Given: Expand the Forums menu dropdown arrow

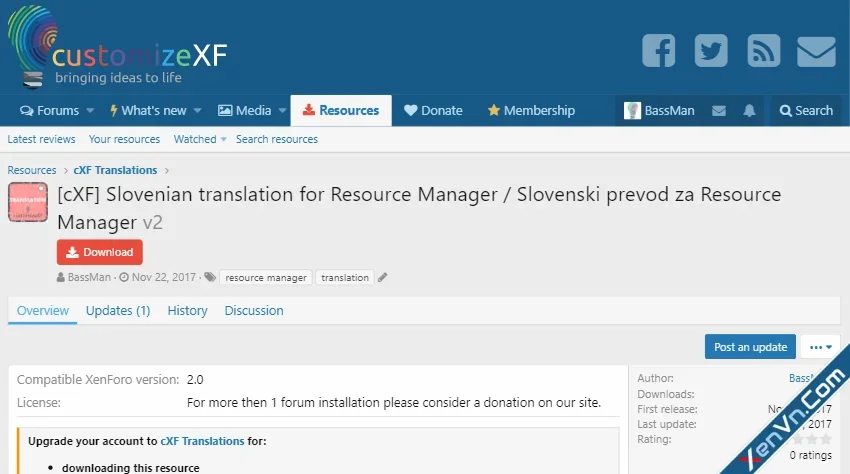Looking at the screenshot, I should click(90, 111).
